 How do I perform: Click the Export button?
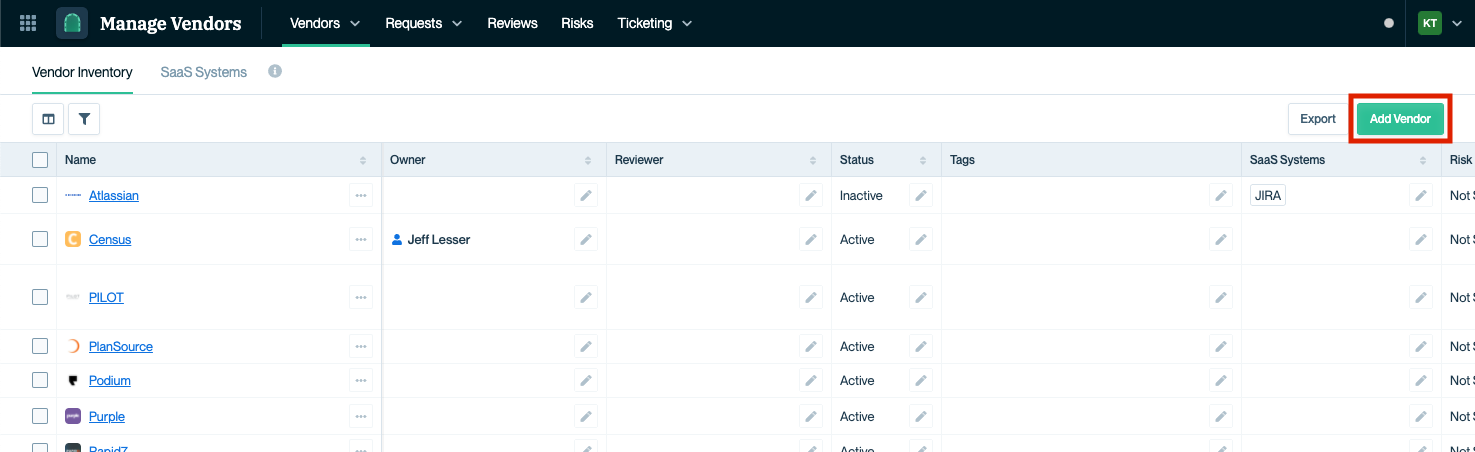point(1318,119)
